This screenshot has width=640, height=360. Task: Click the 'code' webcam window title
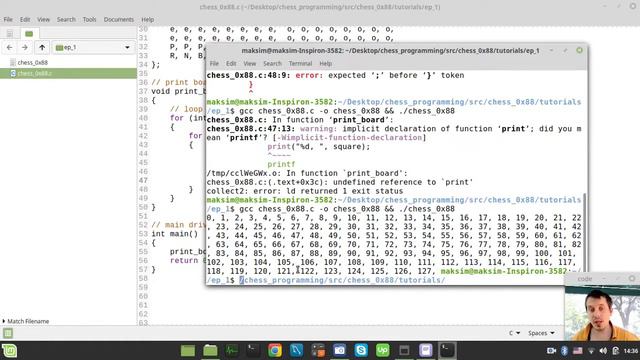click(584, 279)
